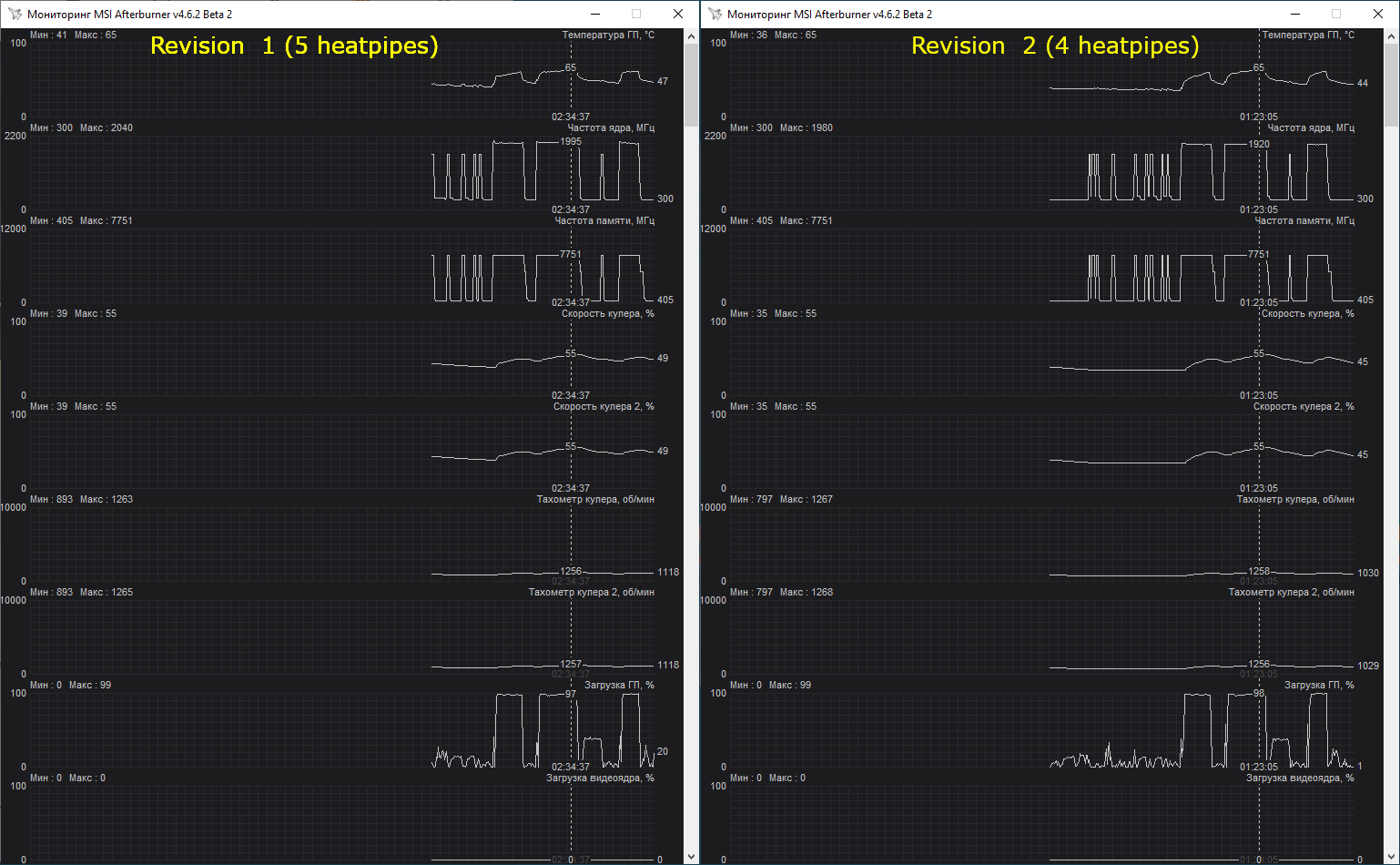Click the core clock marker value 1920

coord(1259,144)
